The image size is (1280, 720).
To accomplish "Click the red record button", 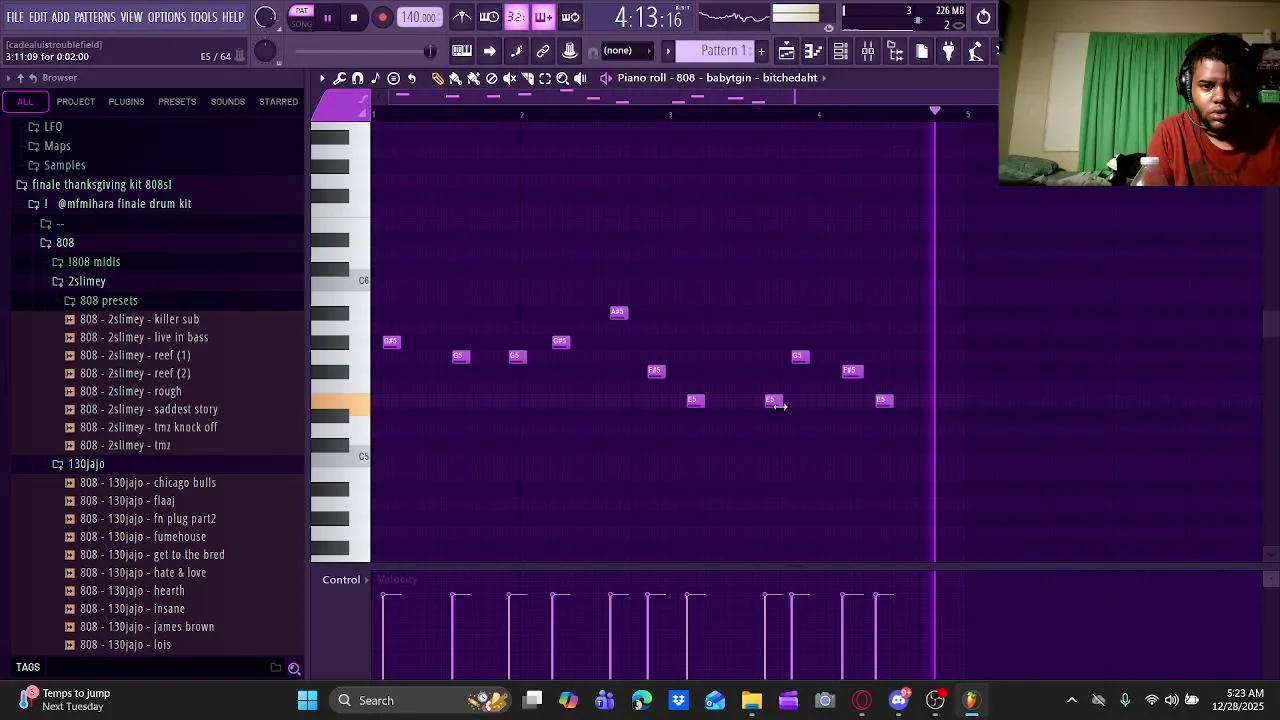I will click(382, 18).
